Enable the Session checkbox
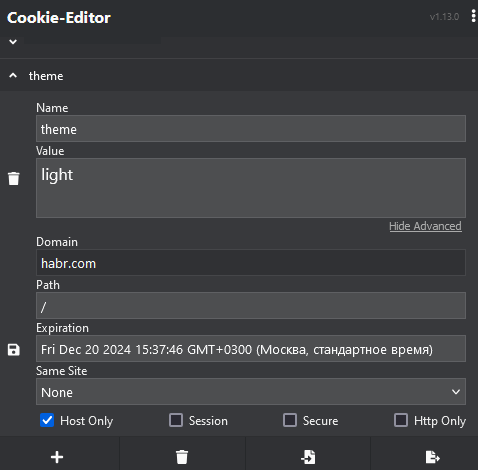 tap(176, 420)
